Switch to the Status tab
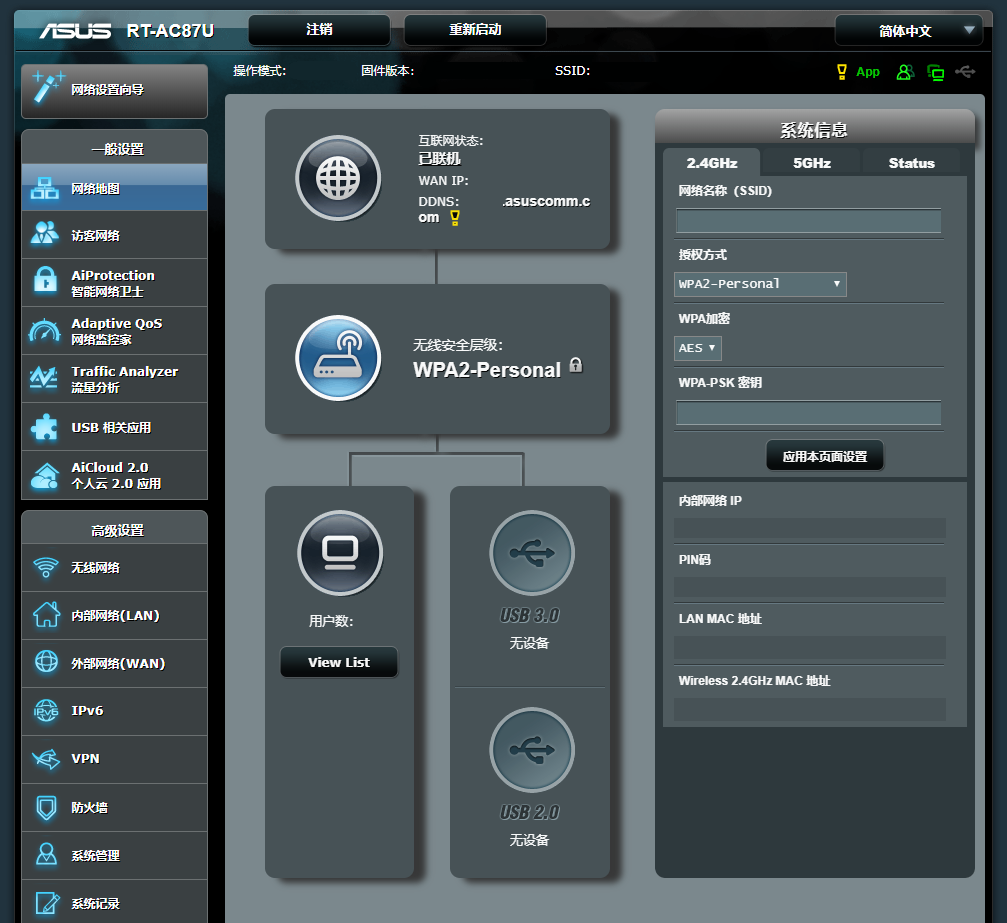The width and height of the screenshot is (1007, 923). [x=911, y=163]
